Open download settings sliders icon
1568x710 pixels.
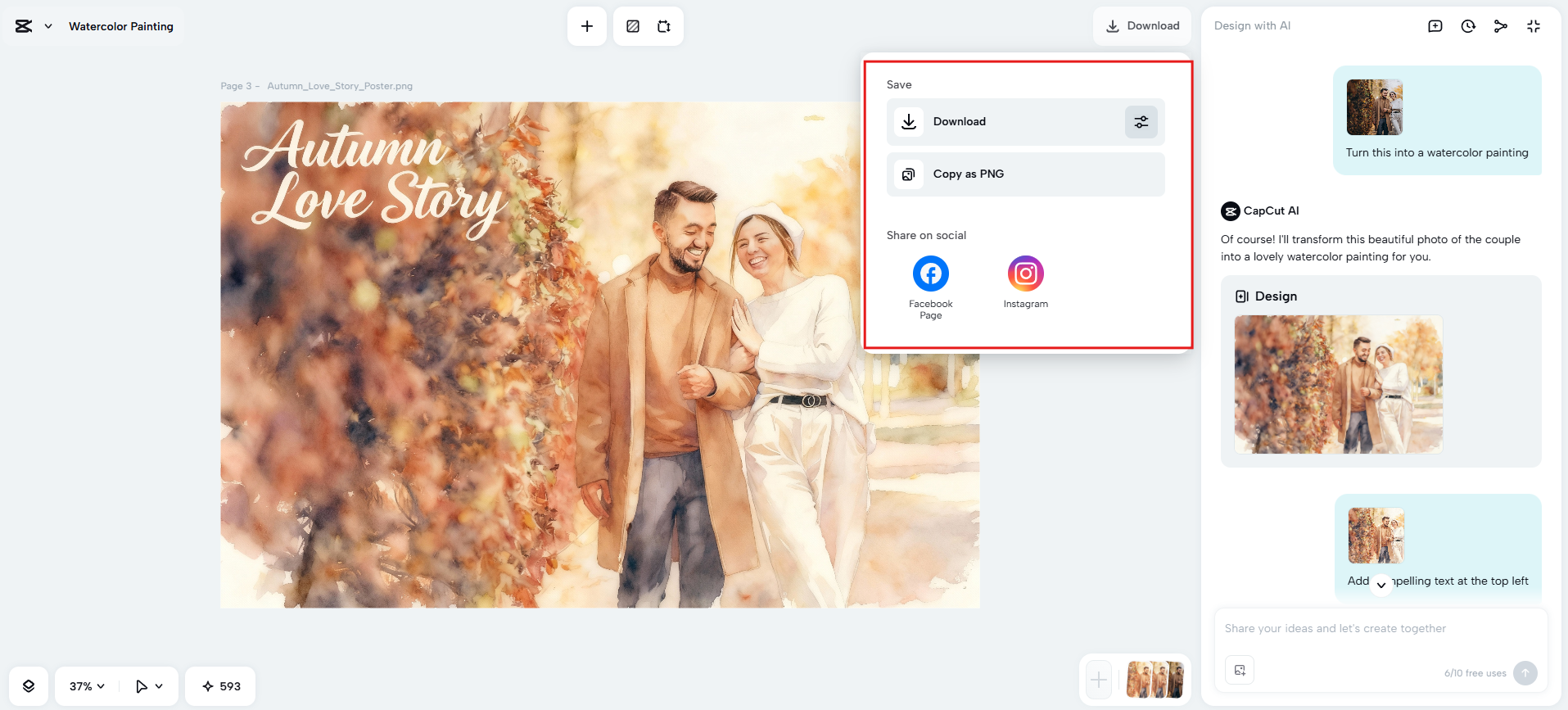point(1141,122)
